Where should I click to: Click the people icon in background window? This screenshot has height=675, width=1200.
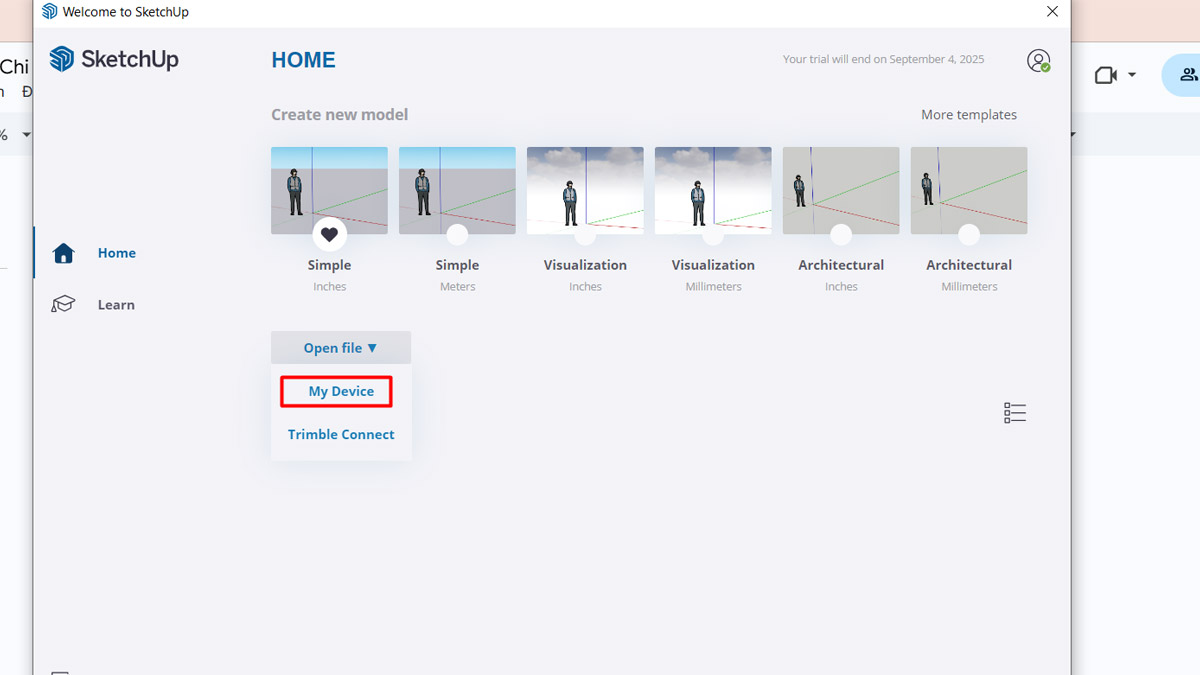pyautogui.click(x=1188, y=75)
